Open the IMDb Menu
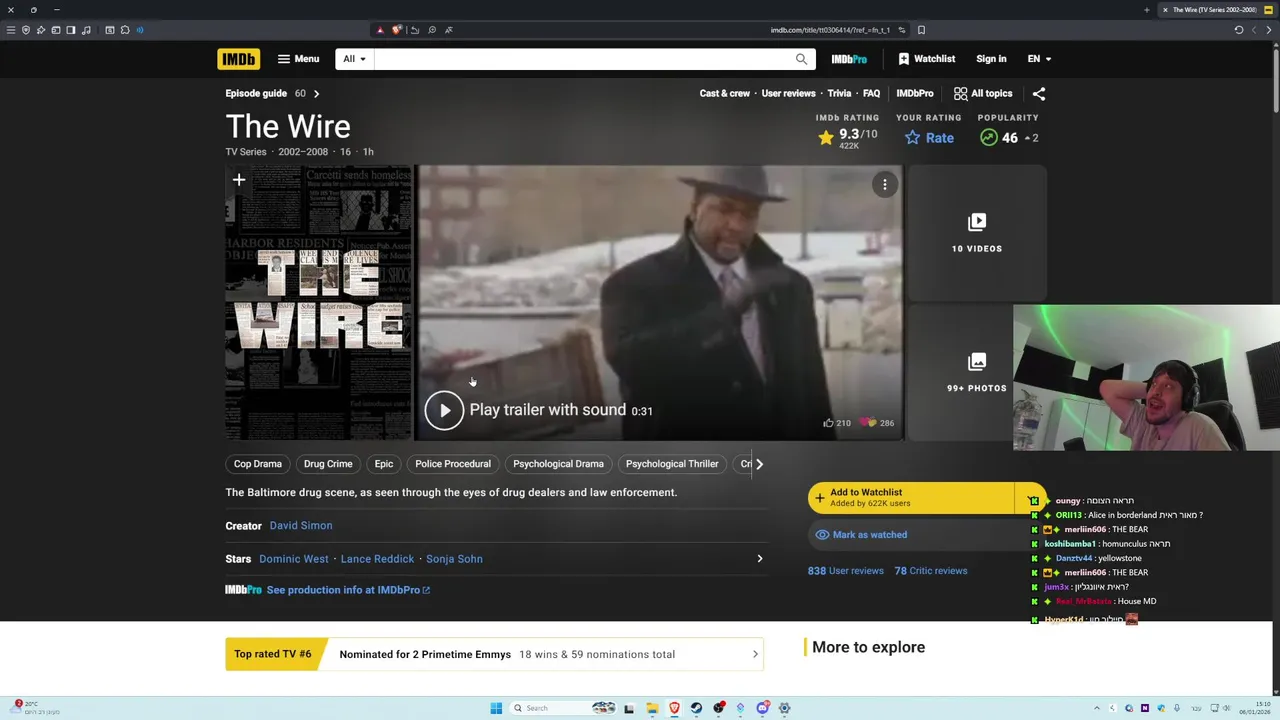The height and width of the screenshot is (720, 1280). pyautogui.click(x=298, y=59)
